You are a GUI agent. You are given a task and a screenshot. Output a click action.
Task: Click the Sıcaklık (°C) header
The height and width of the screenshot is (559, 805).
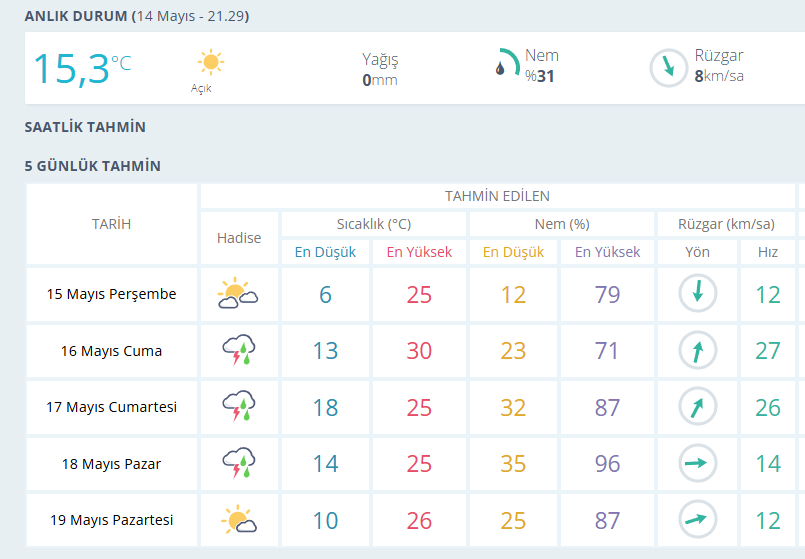374,224
